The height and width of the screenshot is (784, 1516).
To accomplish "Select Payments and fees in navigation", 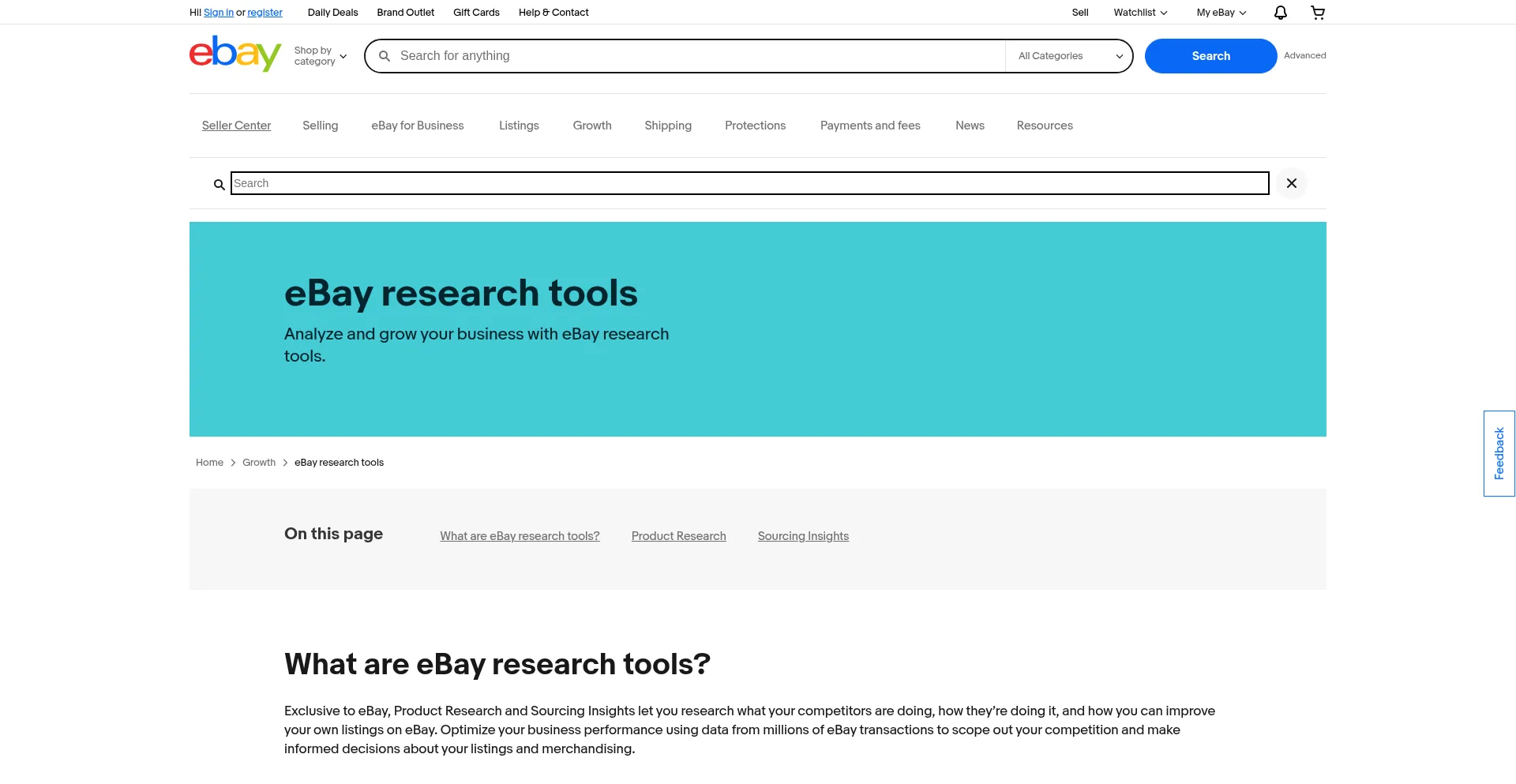I will [869, 126].
